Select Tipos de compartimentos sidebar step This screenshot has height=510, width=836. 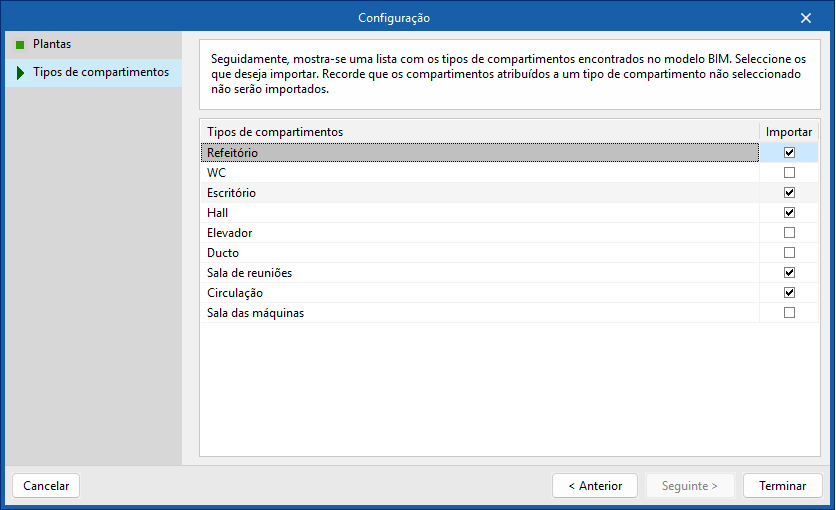(x=100, y=73)
